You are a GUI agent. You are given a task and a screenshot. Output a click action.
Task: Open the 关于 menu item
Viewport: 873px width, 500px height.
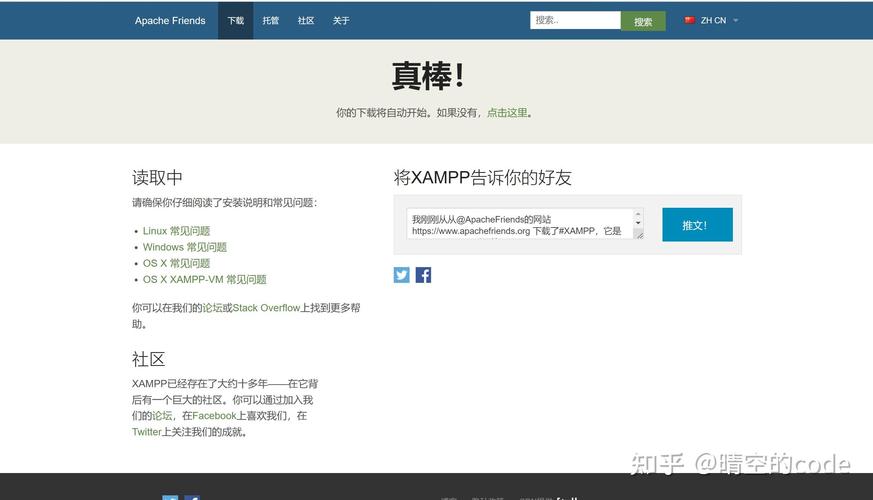click(341, 21)
